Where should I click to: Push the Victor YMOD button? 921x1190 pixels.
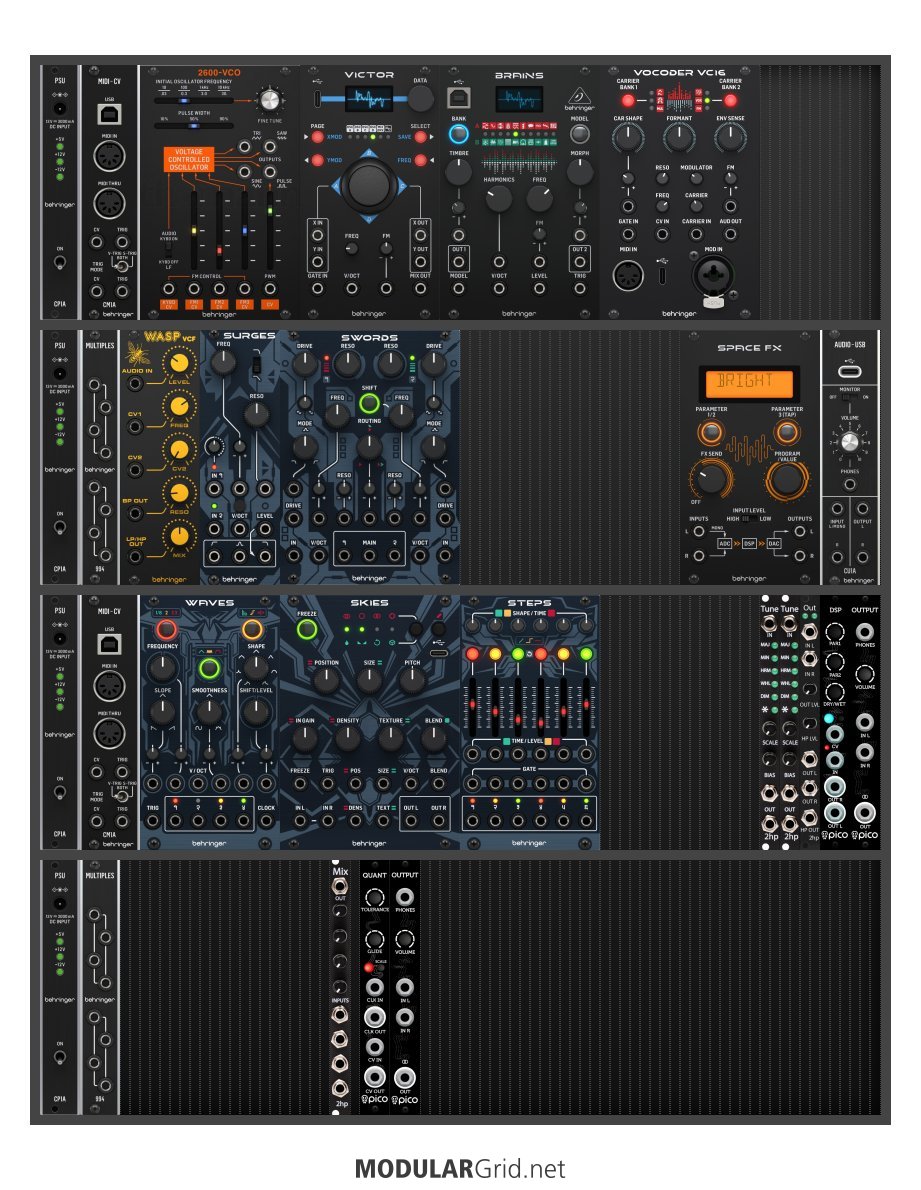pyautogui.click(x=318, y=161)
